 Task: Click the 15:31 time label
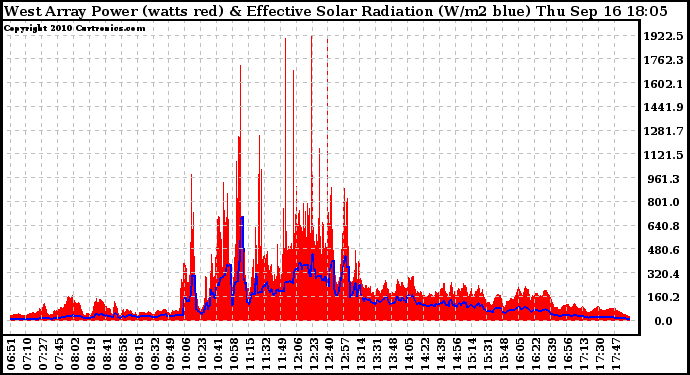point(489,354)
